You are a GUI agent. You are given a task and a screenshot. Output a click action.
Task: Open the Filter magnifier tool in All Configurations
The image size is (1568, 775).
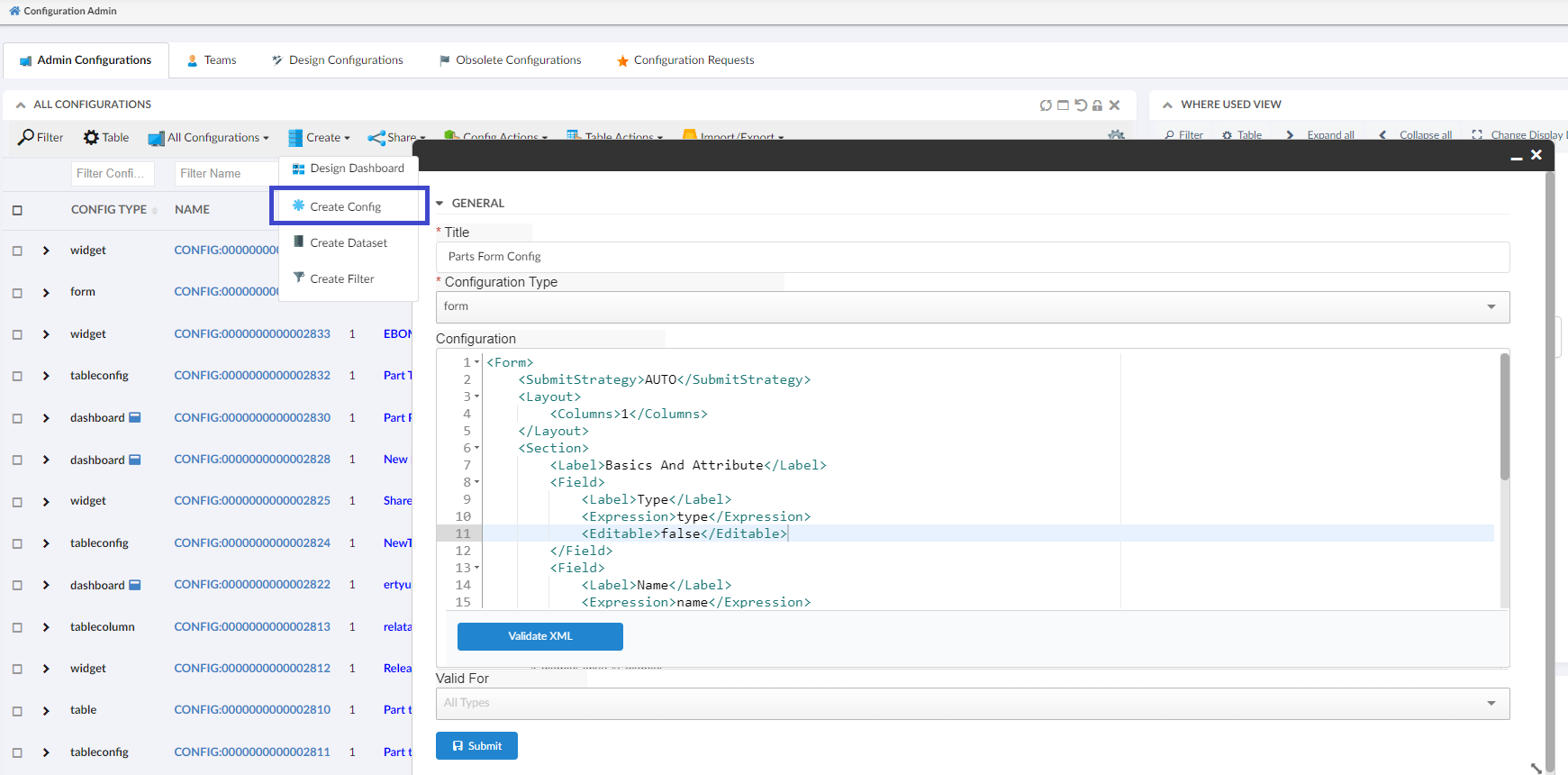click(x=27, y=137)
